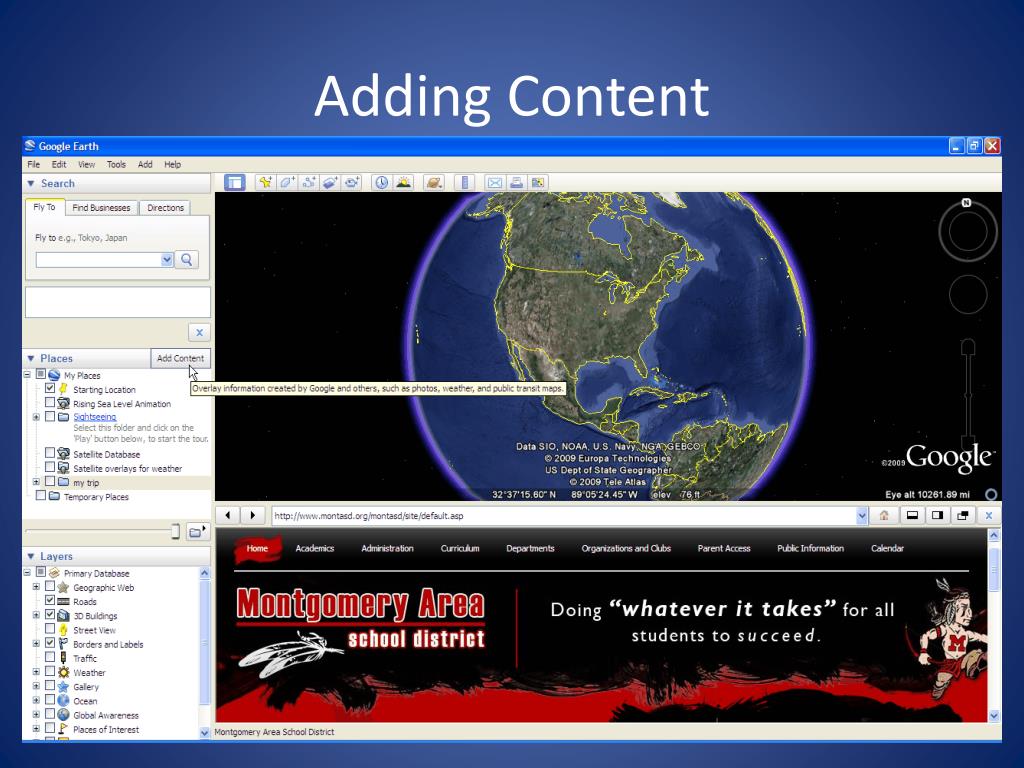Toggle the sunlight across landscape icon

coord(403,182)
